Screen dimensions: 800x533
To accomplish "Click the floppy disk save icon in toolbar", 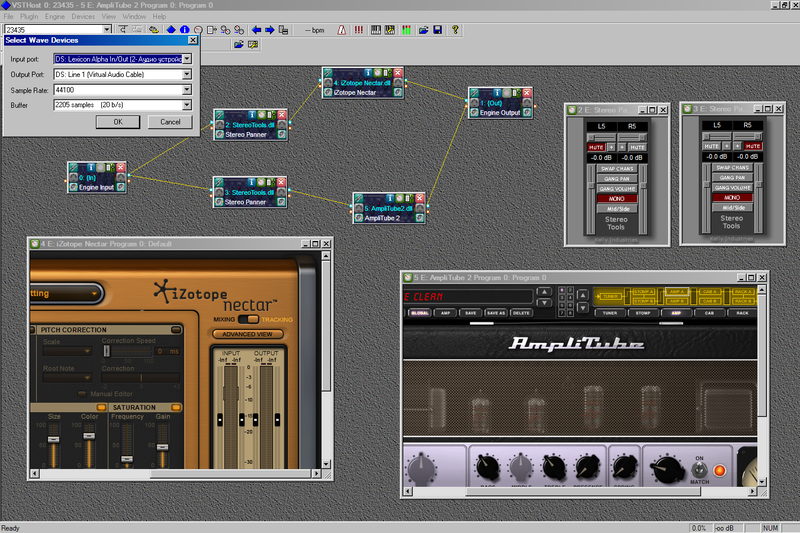I will [437, 30].
